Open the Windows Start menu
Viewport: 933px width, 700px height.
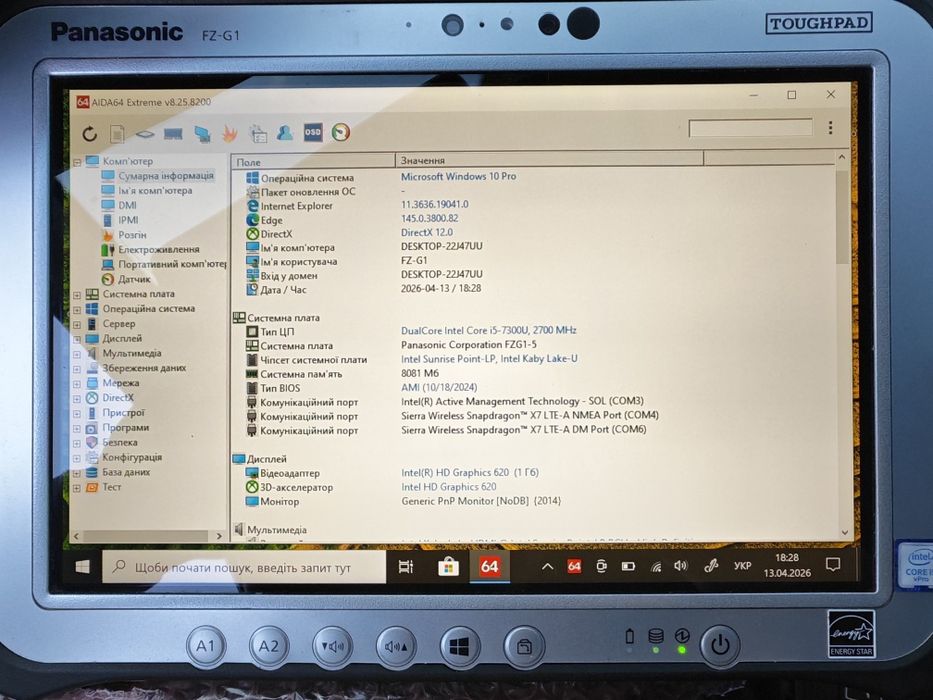83,567
